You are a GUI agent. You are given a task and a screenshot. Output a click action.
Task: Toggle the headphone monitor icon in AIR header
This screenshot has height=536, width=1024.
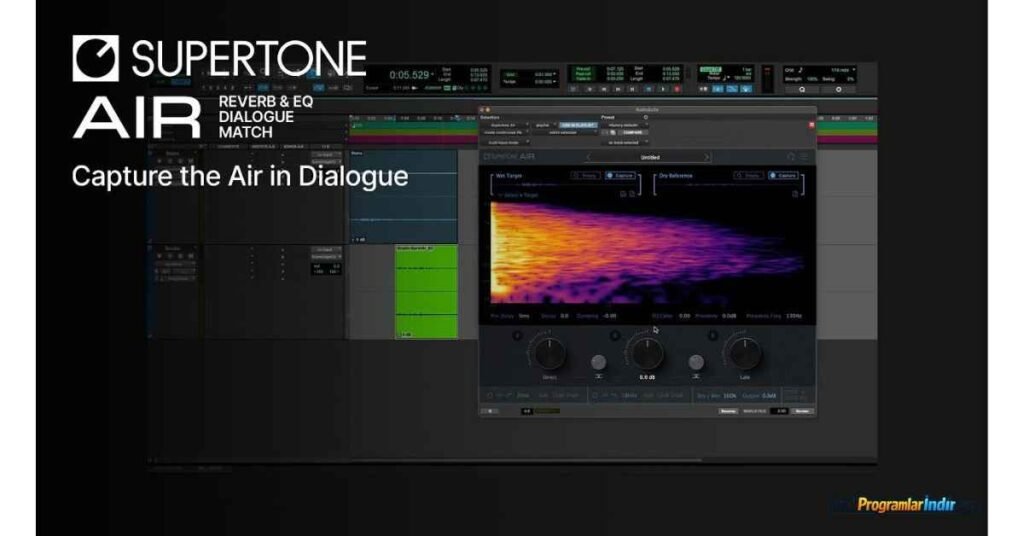click(x=791, y=157)
